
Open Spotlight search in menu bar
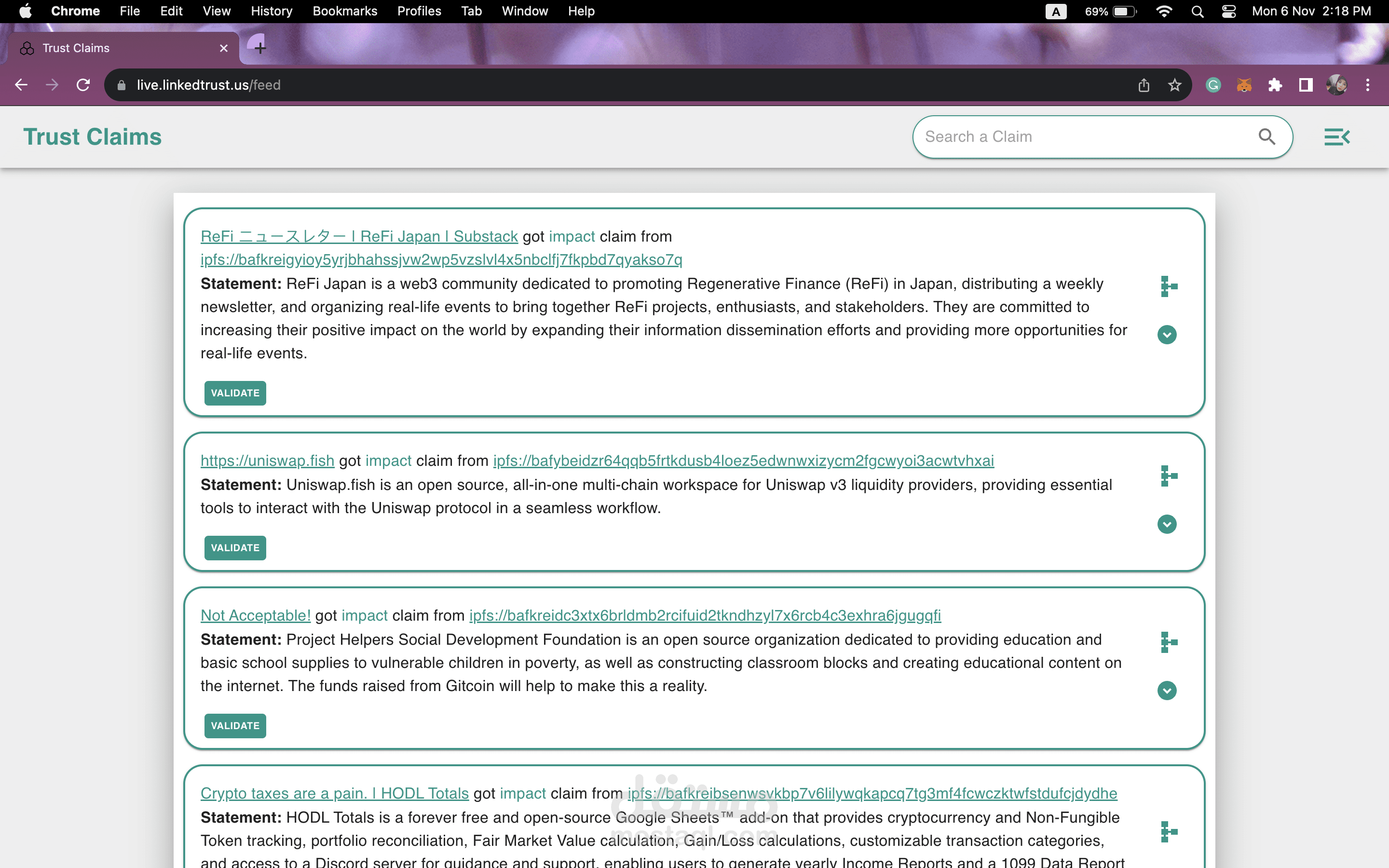coord(1198,12)
